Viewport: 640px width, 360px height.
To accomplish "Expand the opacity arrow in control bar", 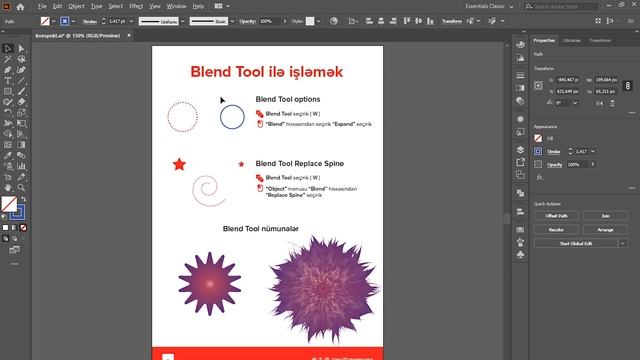I will coord(284,21).
